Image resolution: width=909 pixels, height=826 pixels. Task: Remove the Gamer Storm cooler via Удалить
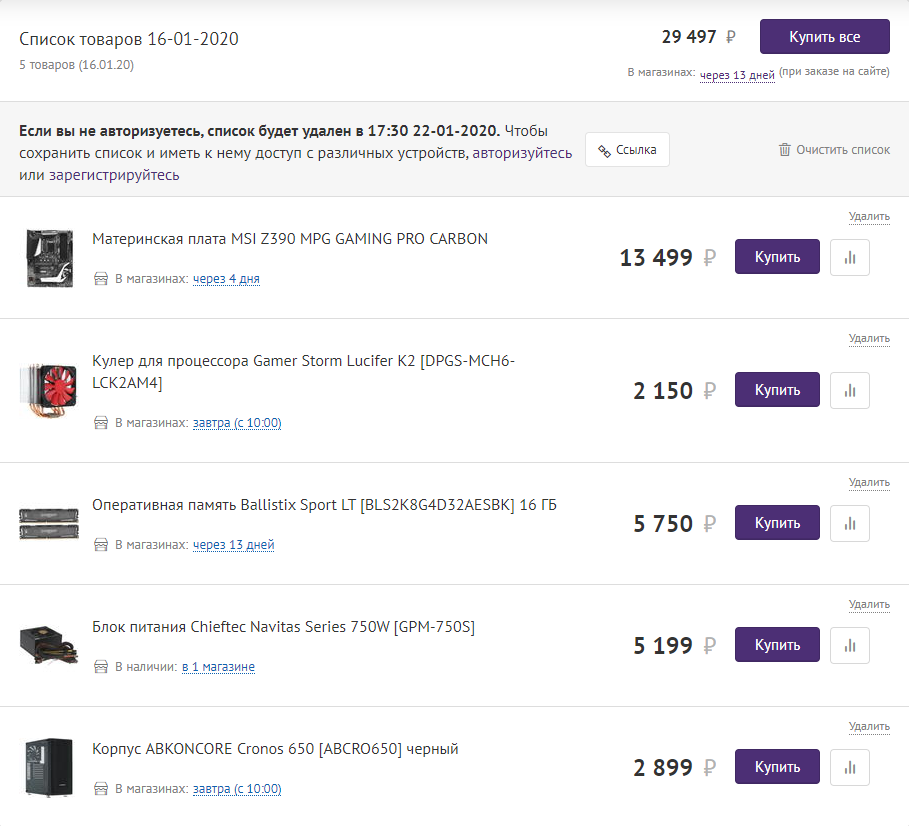click(869, 338)
